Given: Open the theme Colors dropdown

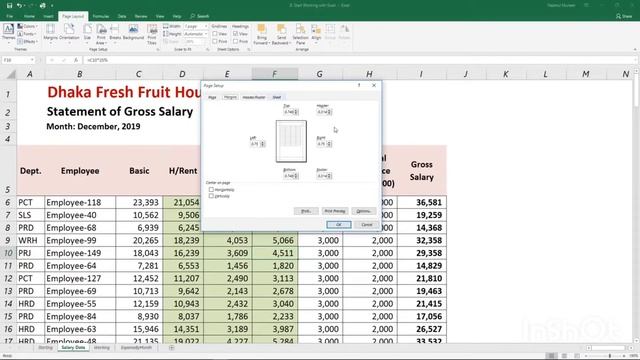Looking at the screenshot, I should tap(28, 27).
